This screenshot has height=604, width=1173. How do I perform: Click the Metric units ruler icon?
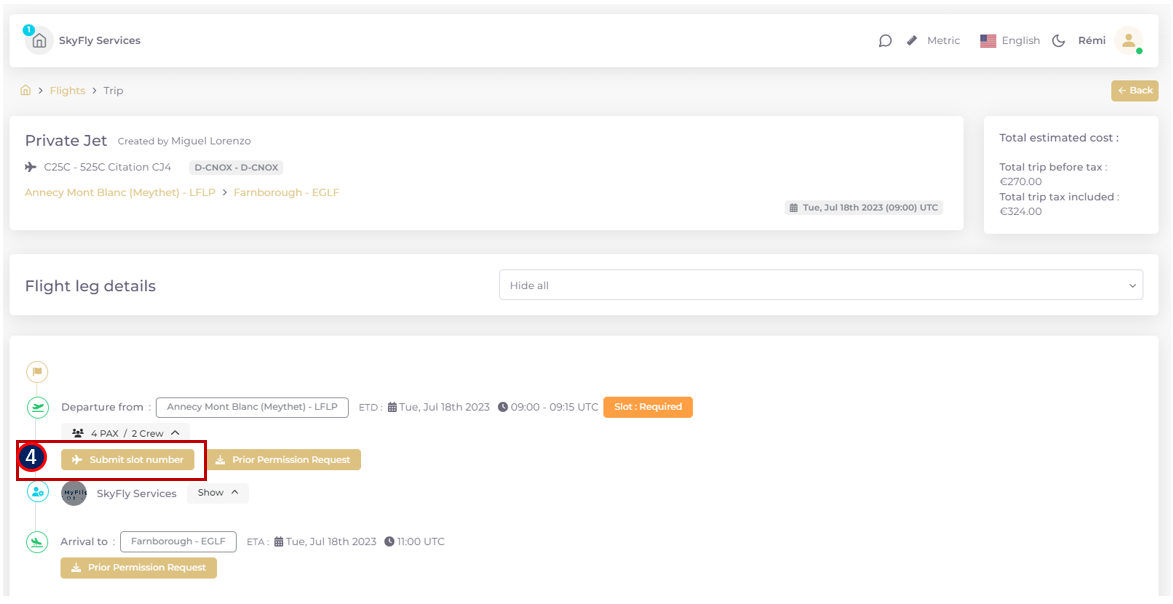click(912, 41)
